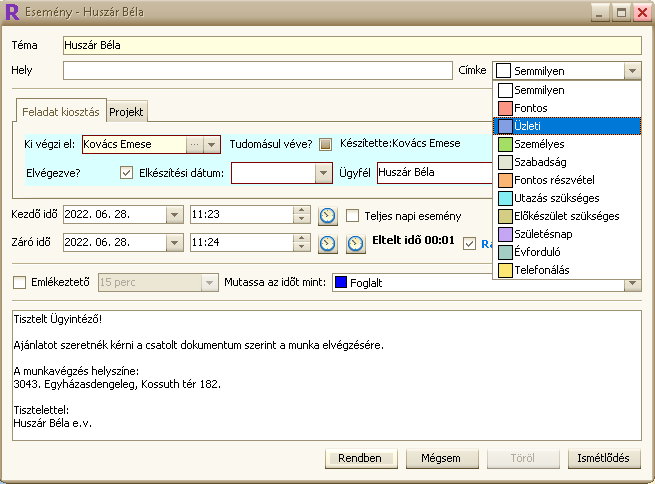Viewport: 655px width, 484px height.
Task: Click the first clock icon beside Záró idő
Action: coord(328,243)
